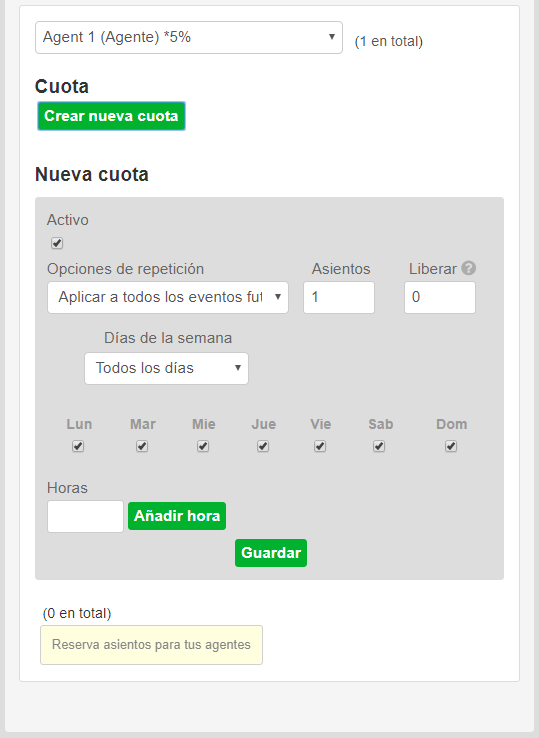539x738 pixels.
Task: Uncheck the Mar day checkbox
Action: point(142,446)
